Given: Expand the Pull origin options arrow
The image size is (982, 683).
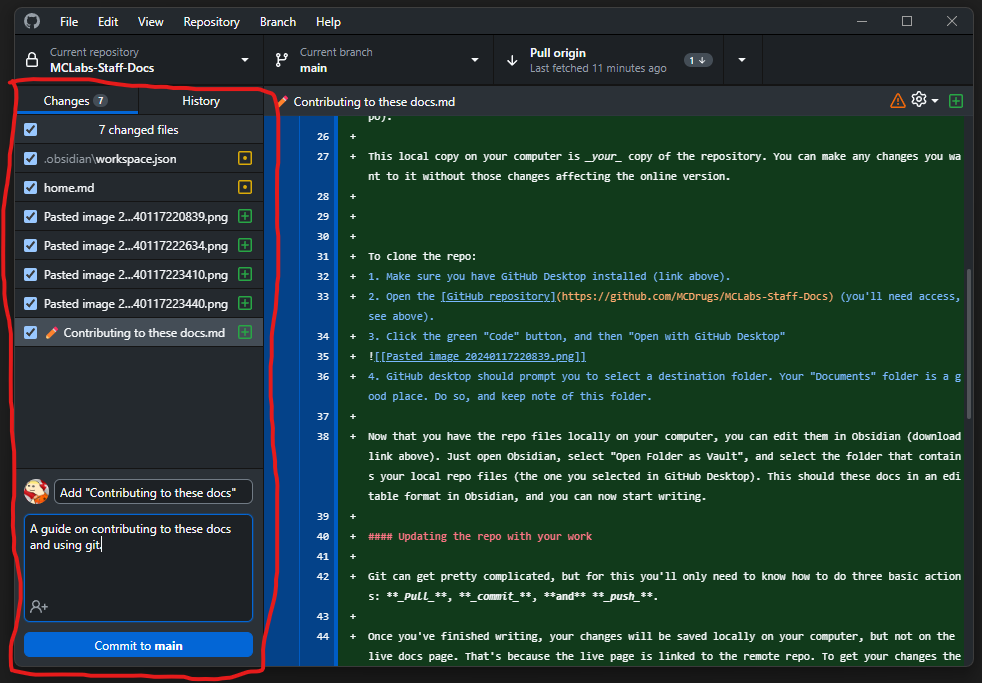Looking at the screenshot, I should [742, 60].
